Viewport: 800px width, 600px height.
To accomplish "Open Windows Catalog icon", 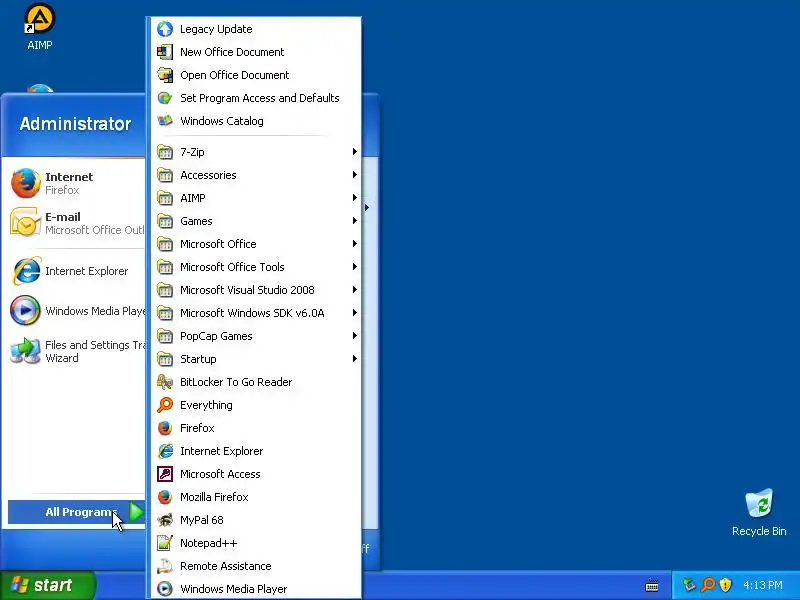I will 165,121.
